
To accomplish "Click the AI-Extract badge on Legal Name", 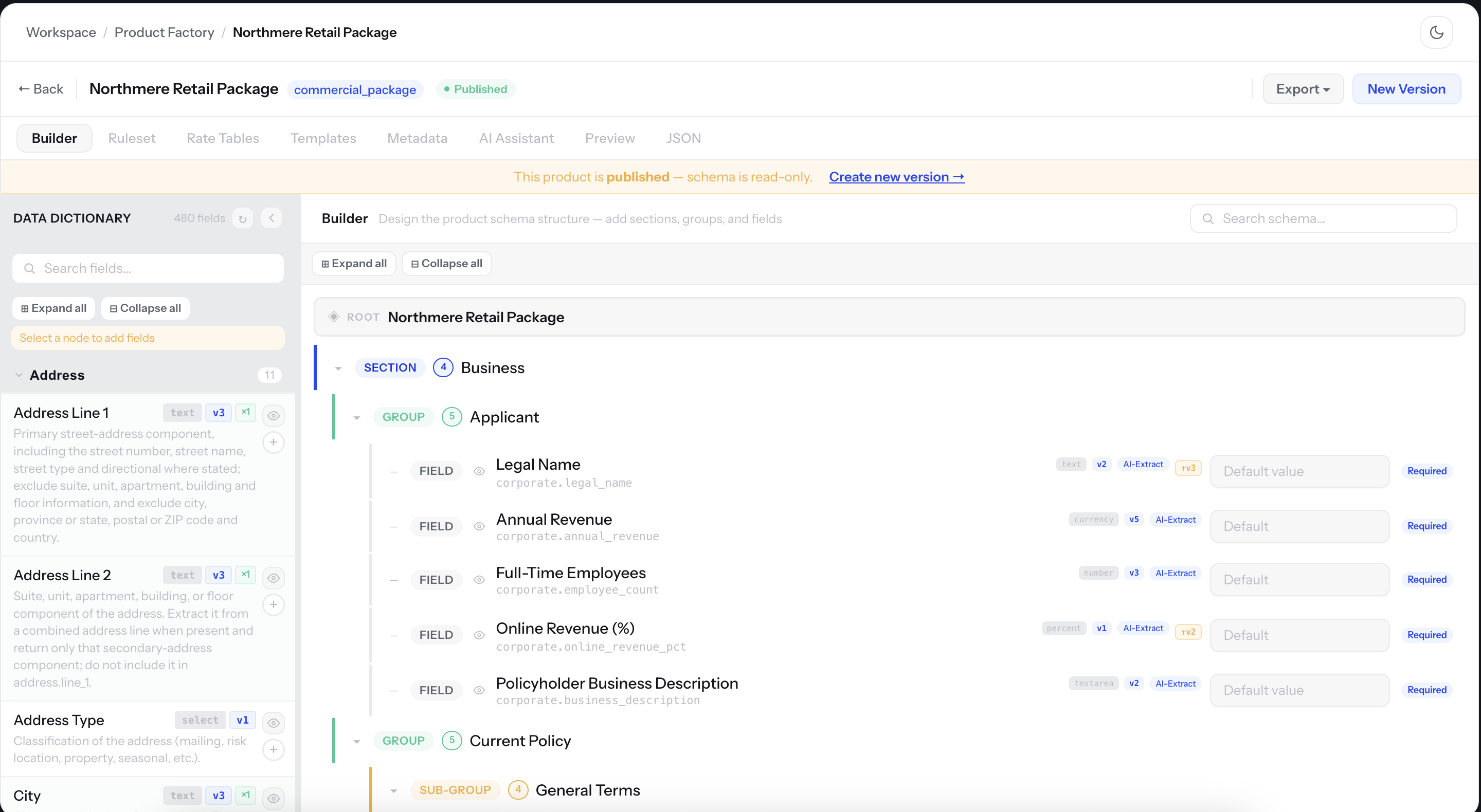I will tap(1143, 464).
